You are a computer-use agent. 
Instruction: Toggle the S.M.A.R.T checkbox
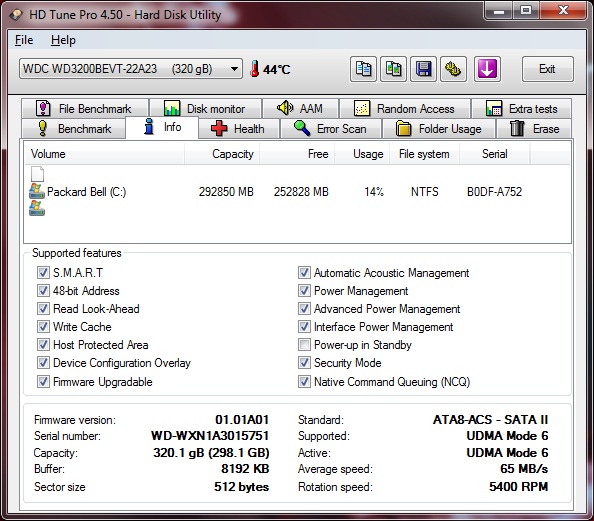[43, 272]
